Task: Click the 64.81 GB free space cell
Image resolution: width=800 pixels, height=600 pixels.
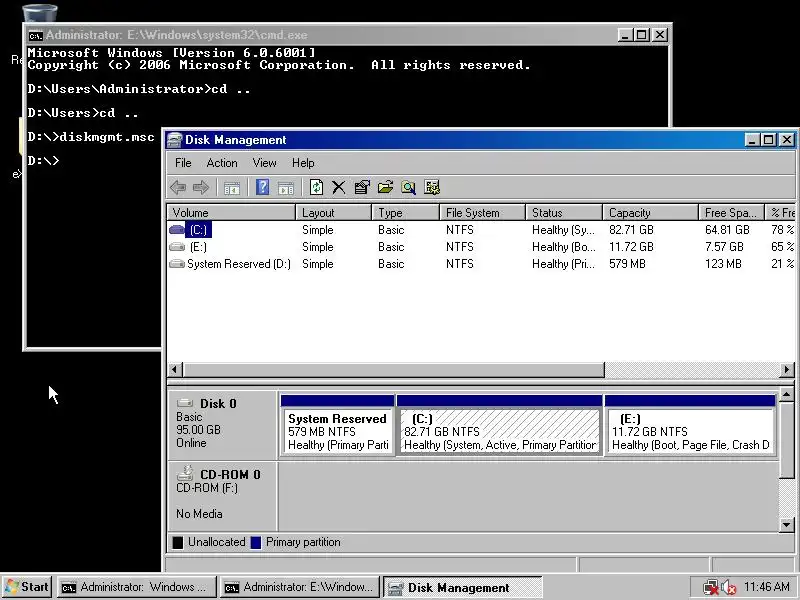Action: (x=727, y=230)
